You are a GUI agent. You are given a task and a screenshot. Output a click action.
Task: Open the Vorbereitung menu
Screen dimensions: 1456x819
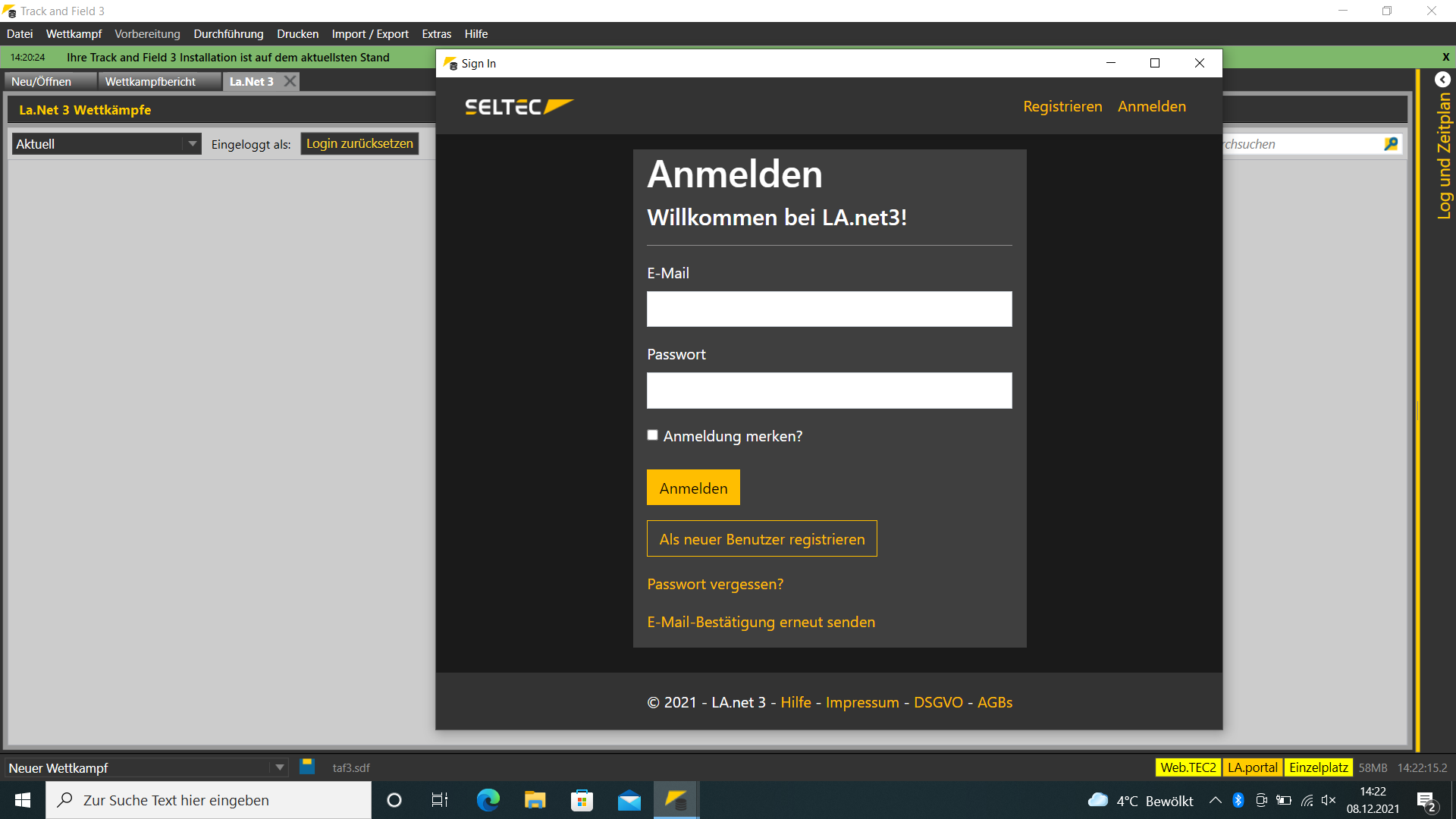click(147, 34)
